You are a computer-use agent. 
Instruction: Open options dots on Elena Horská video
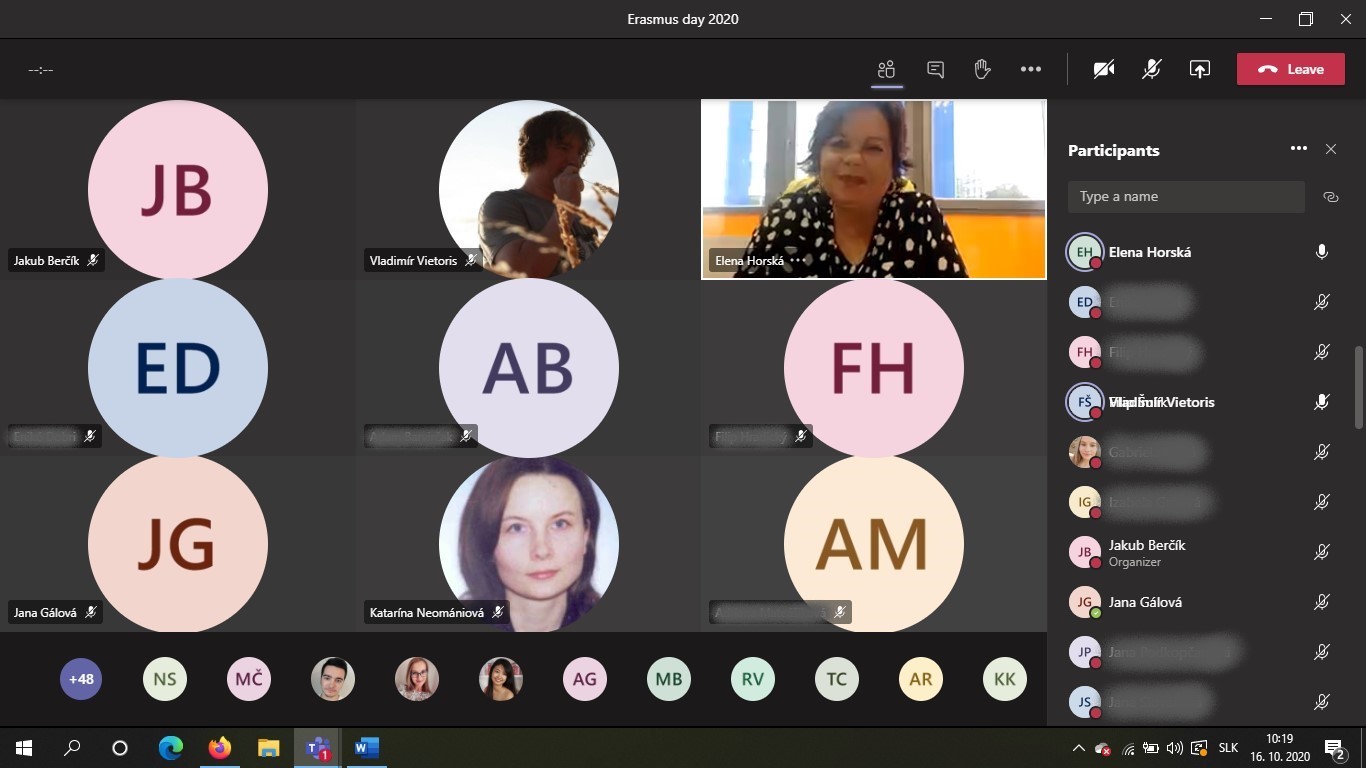[797, 260]
